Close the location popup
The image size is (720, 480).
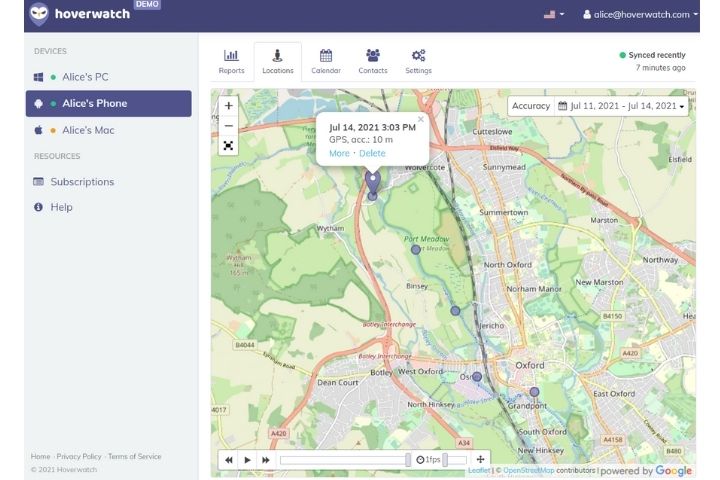pos(421,119)
